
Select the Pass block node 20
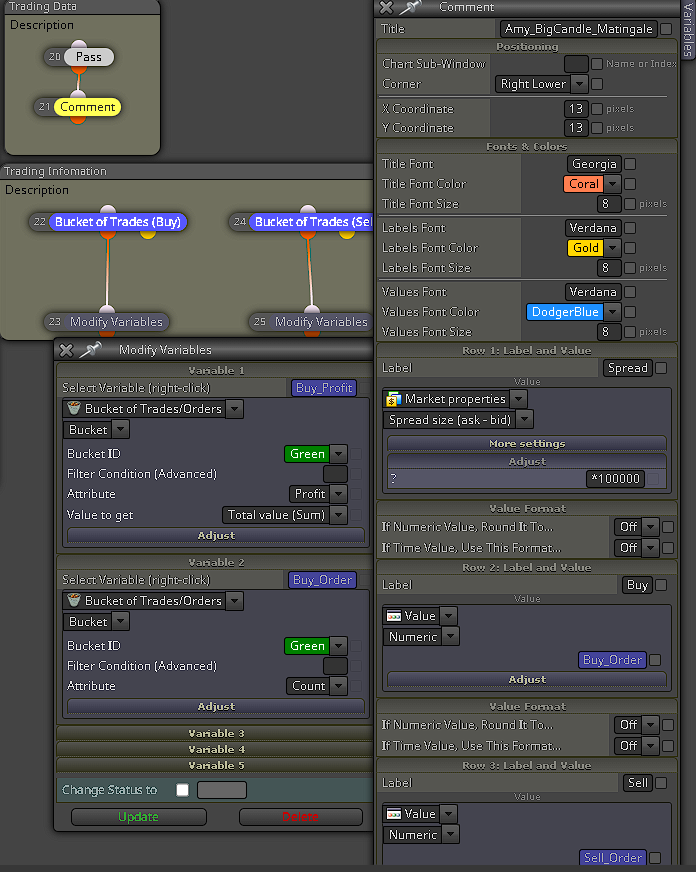pyautogui.click(x=88, y=57)
